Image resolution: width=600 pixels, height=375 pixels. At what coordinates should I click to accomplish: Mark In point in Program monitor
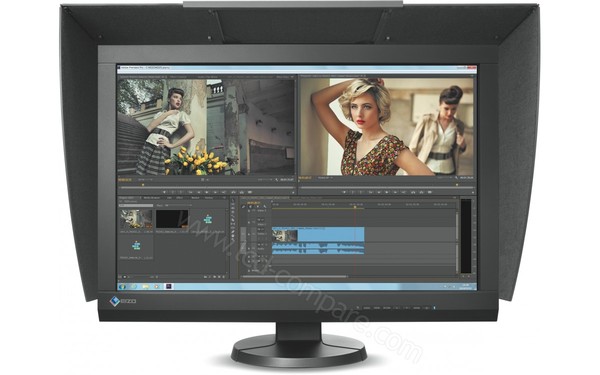pos(352,192)
